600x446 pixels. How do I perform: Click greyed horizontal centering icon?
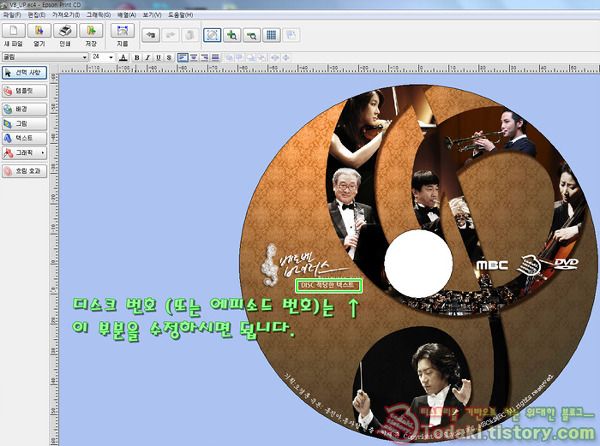[275, 58]
